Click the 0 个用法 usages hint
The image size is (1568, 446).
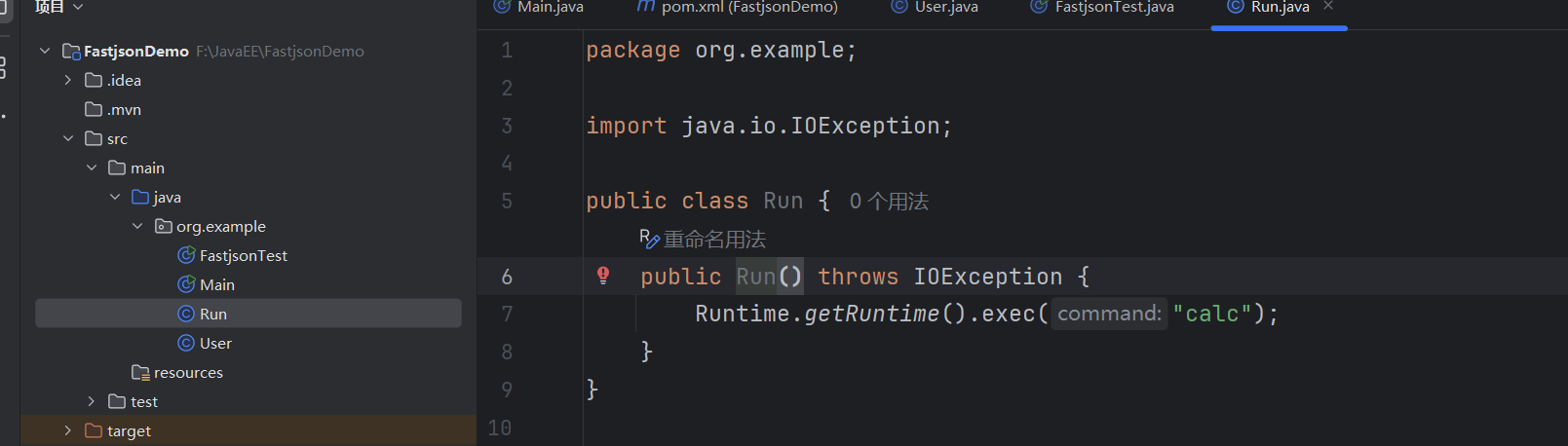tap(889, 202)
